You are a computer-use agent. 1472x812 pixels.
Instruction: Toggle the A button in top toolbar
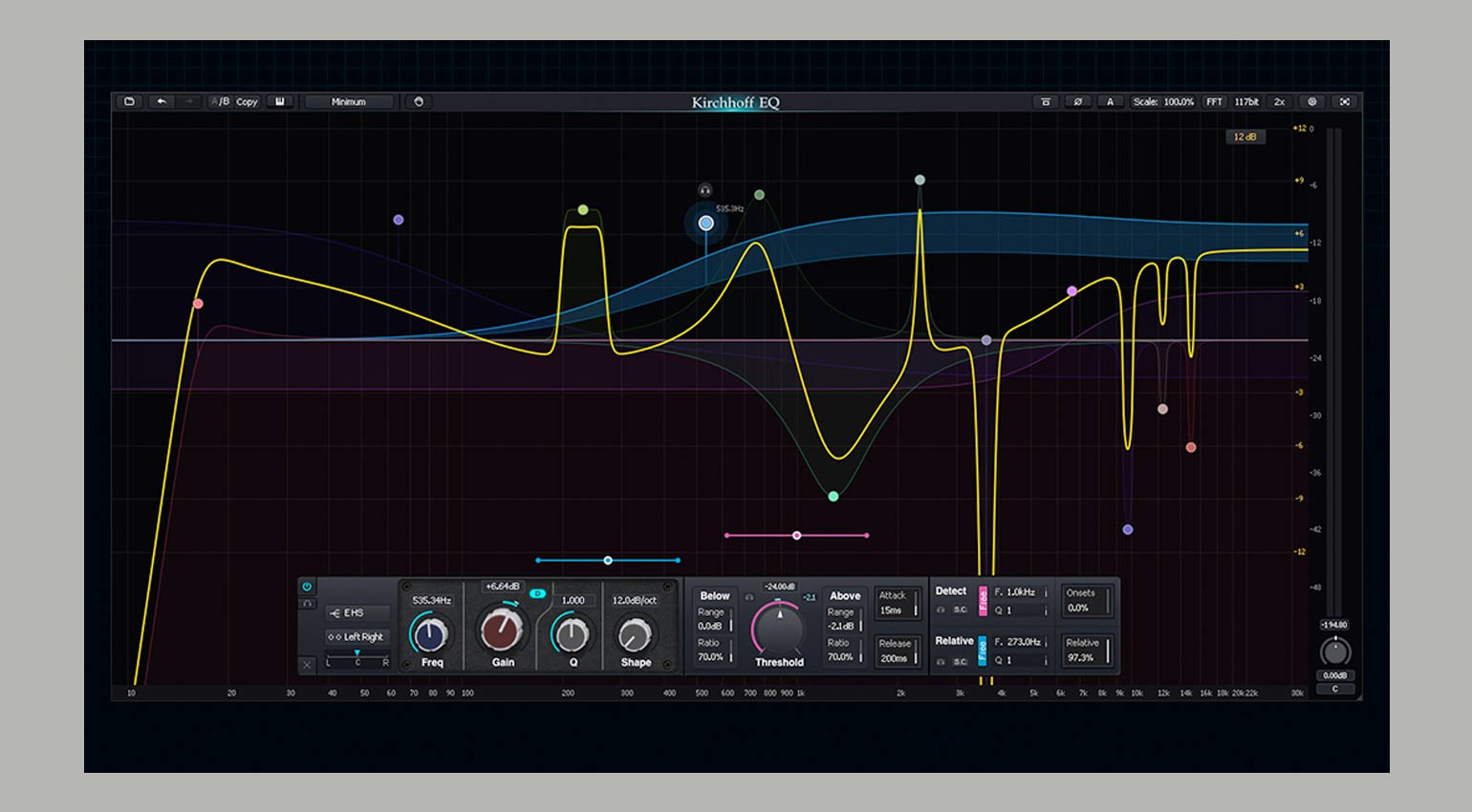(x=1110, y=101)
